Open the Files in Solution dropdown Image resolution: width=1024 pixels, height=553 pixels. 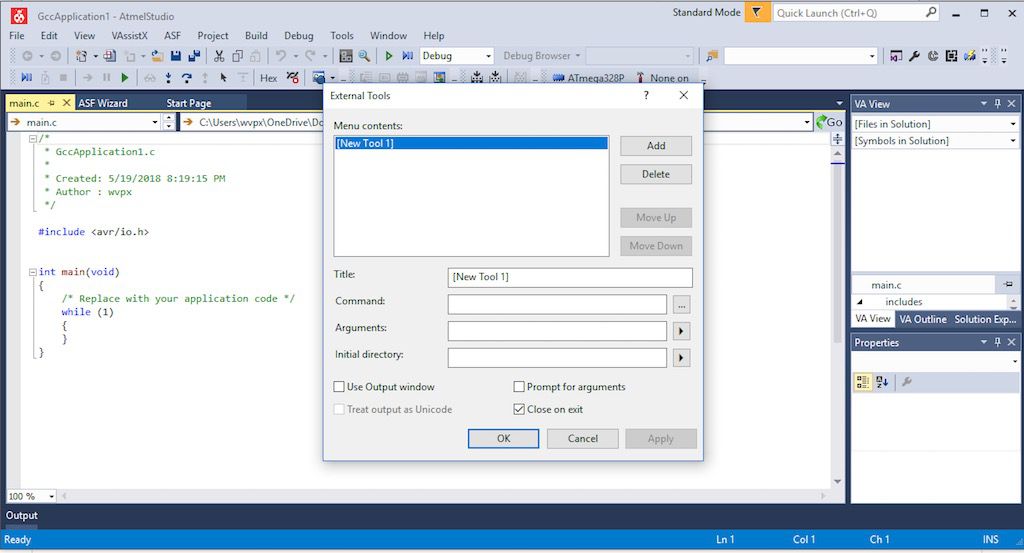pos(1012,124)
